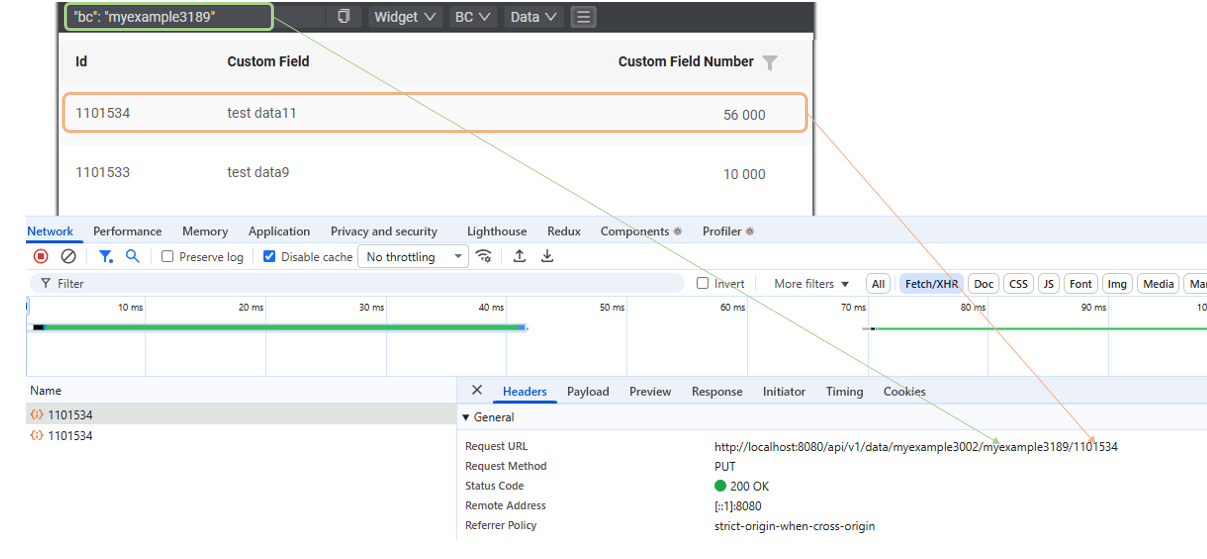Click the export HAR download icon
This screenshot has height=559, width=1207.
[547, 257]
